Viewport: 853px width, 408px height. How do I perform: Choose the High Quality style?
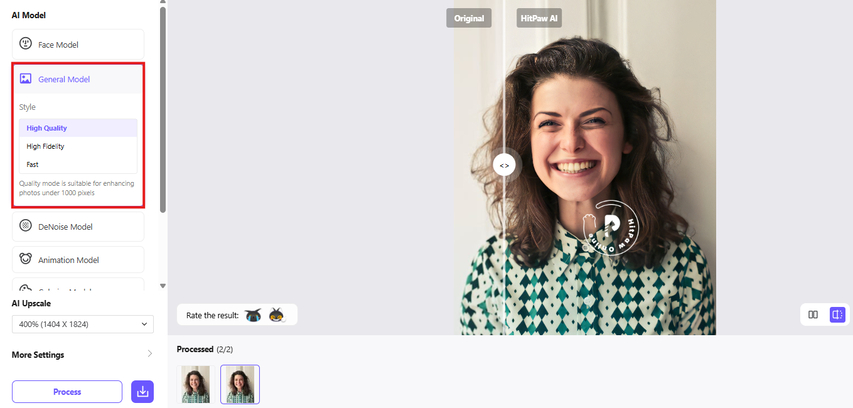[78, 128]
